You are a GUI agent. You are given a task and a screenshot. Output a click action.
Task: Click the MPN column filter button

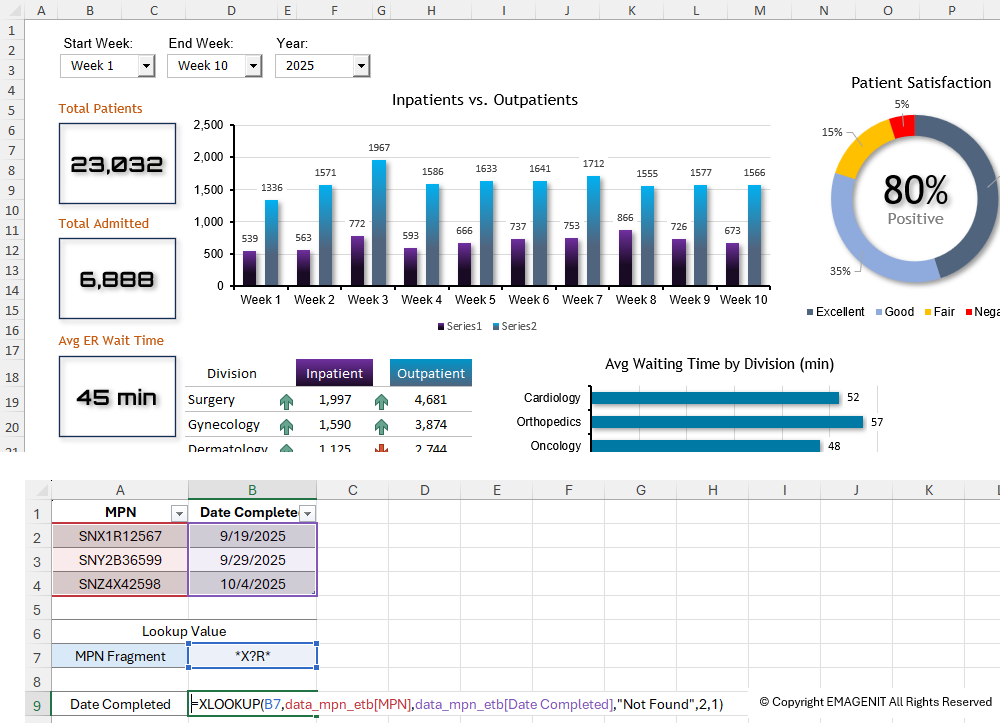(x=179, y=513)
